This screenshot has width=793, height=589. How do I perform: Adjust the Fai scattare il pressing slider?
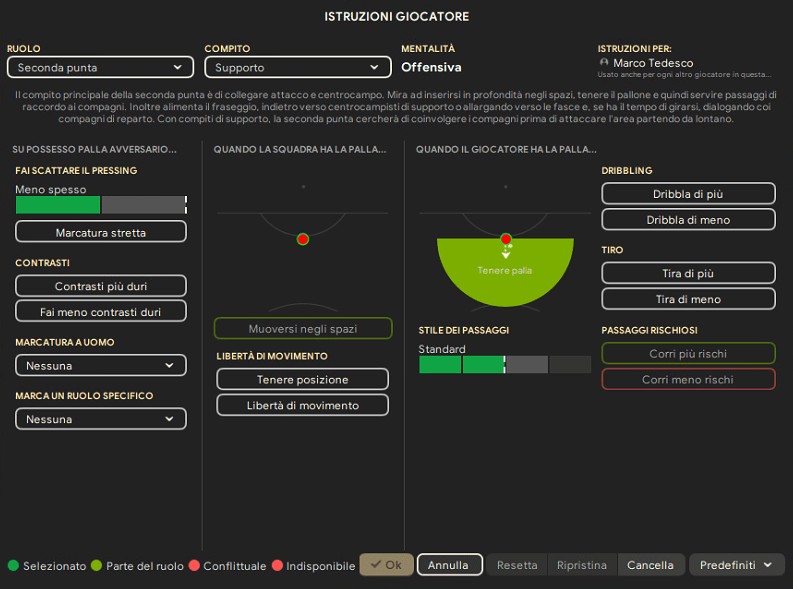point(101,205)
